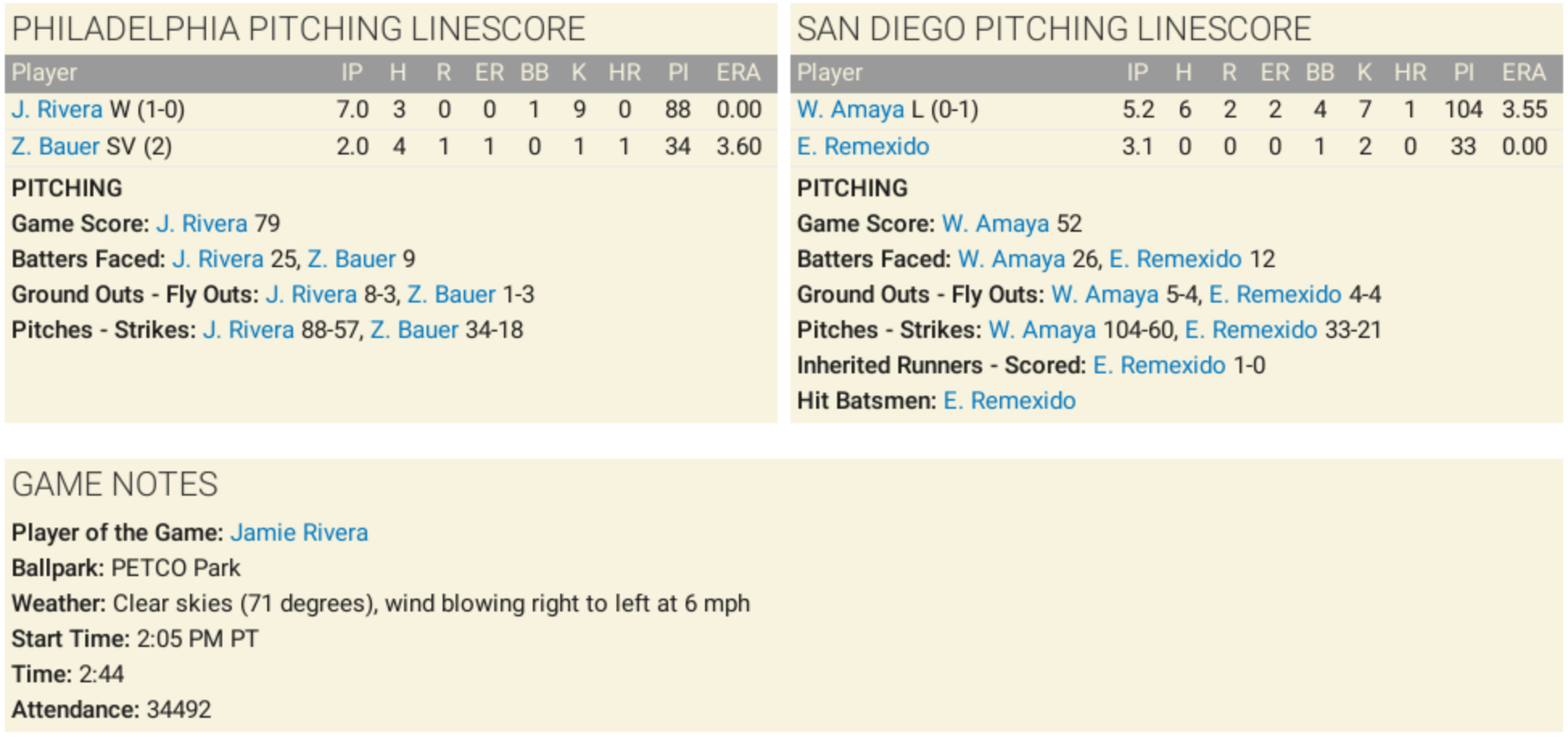Open J. Rivera's link in Philadelphia linescore row
The image size is (1568, 737).
(x=57, y=109)
